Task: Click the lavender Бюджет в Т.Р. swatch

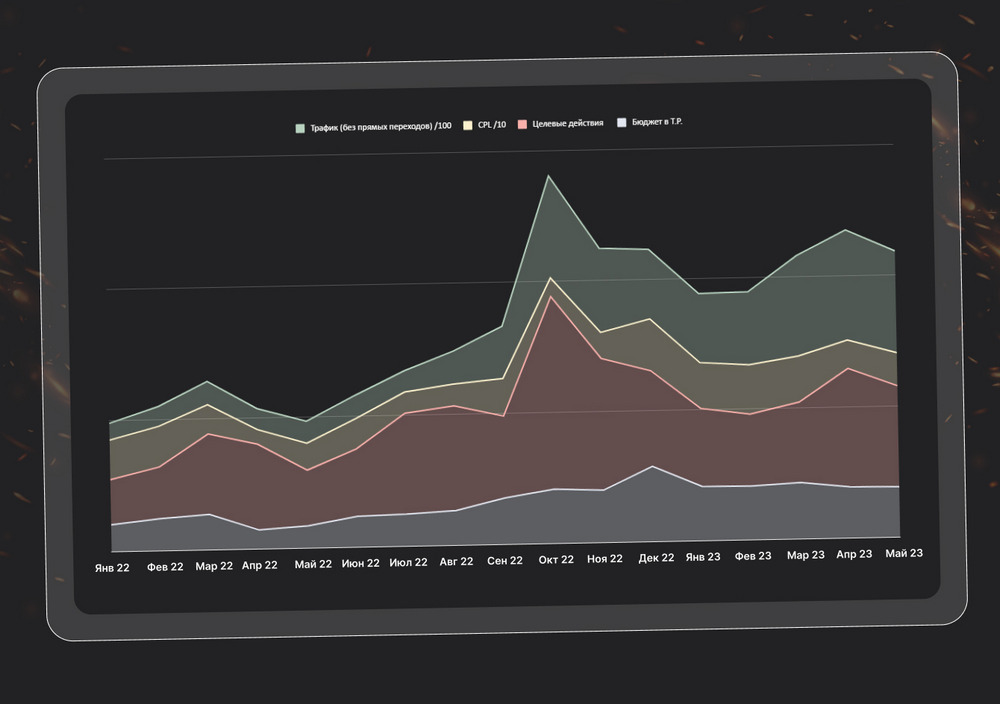Action: point(622,122)
